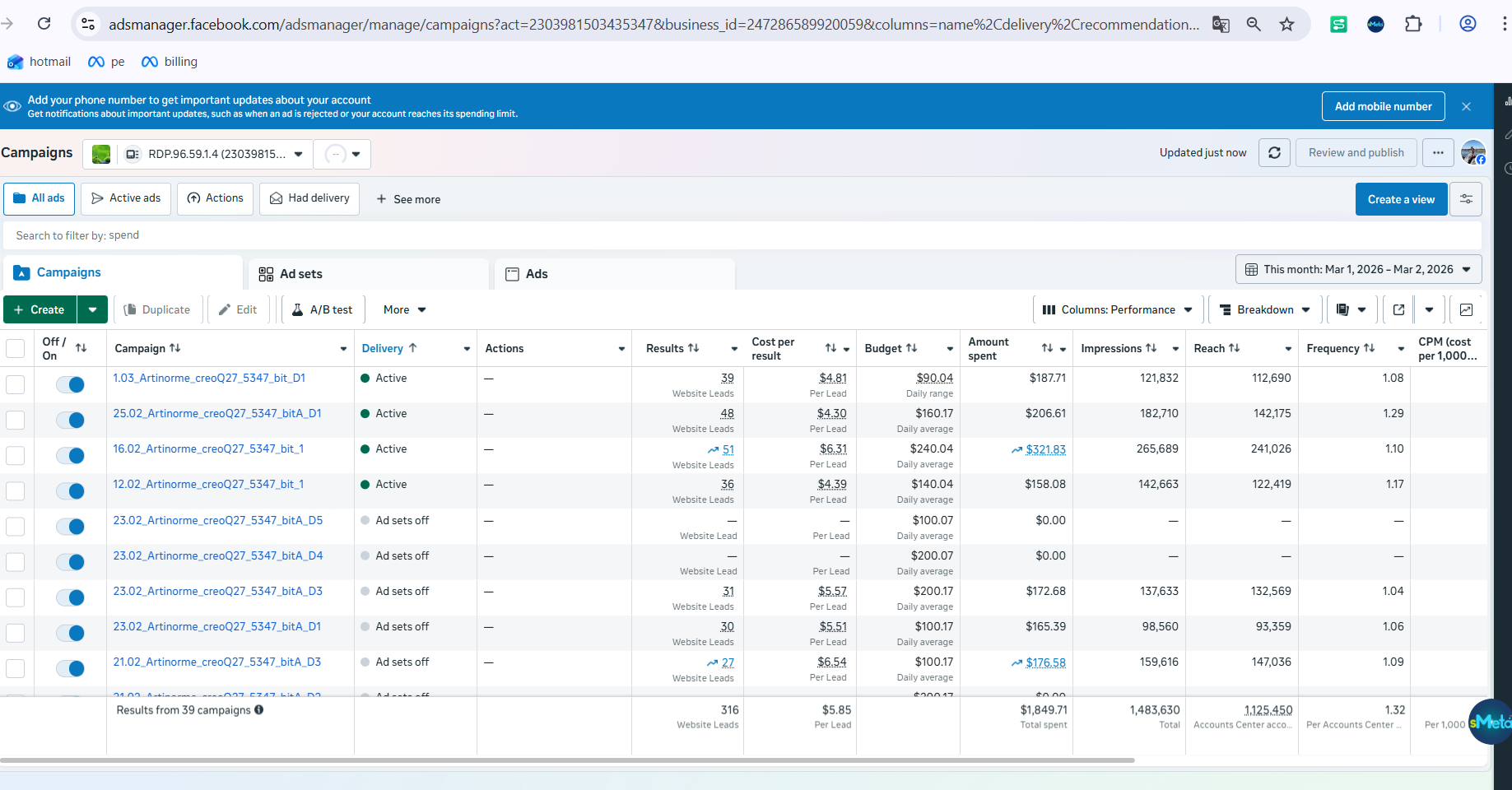Image resolution: width=1512 pixels, height=790 pixels.
Task: Open the view settings sliders icon
Action: pyautogui.click(x=1466, y=199)
